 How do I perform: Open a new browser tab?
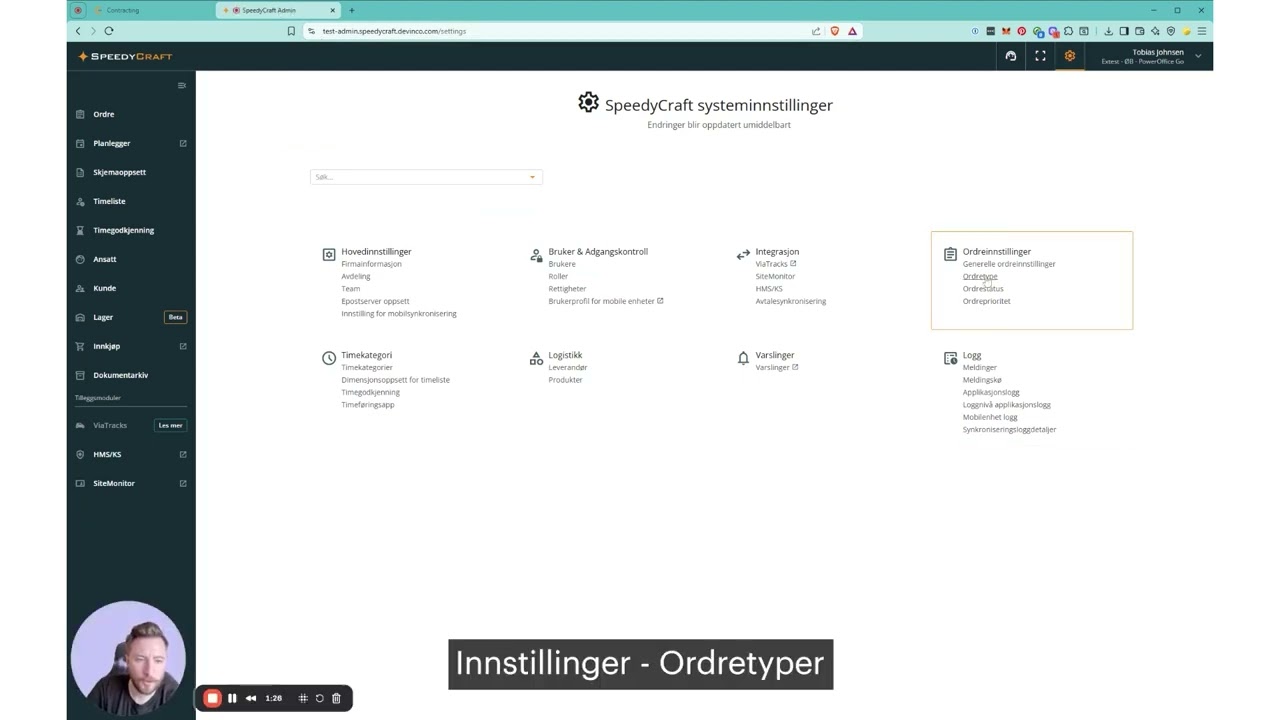(351, 10)
